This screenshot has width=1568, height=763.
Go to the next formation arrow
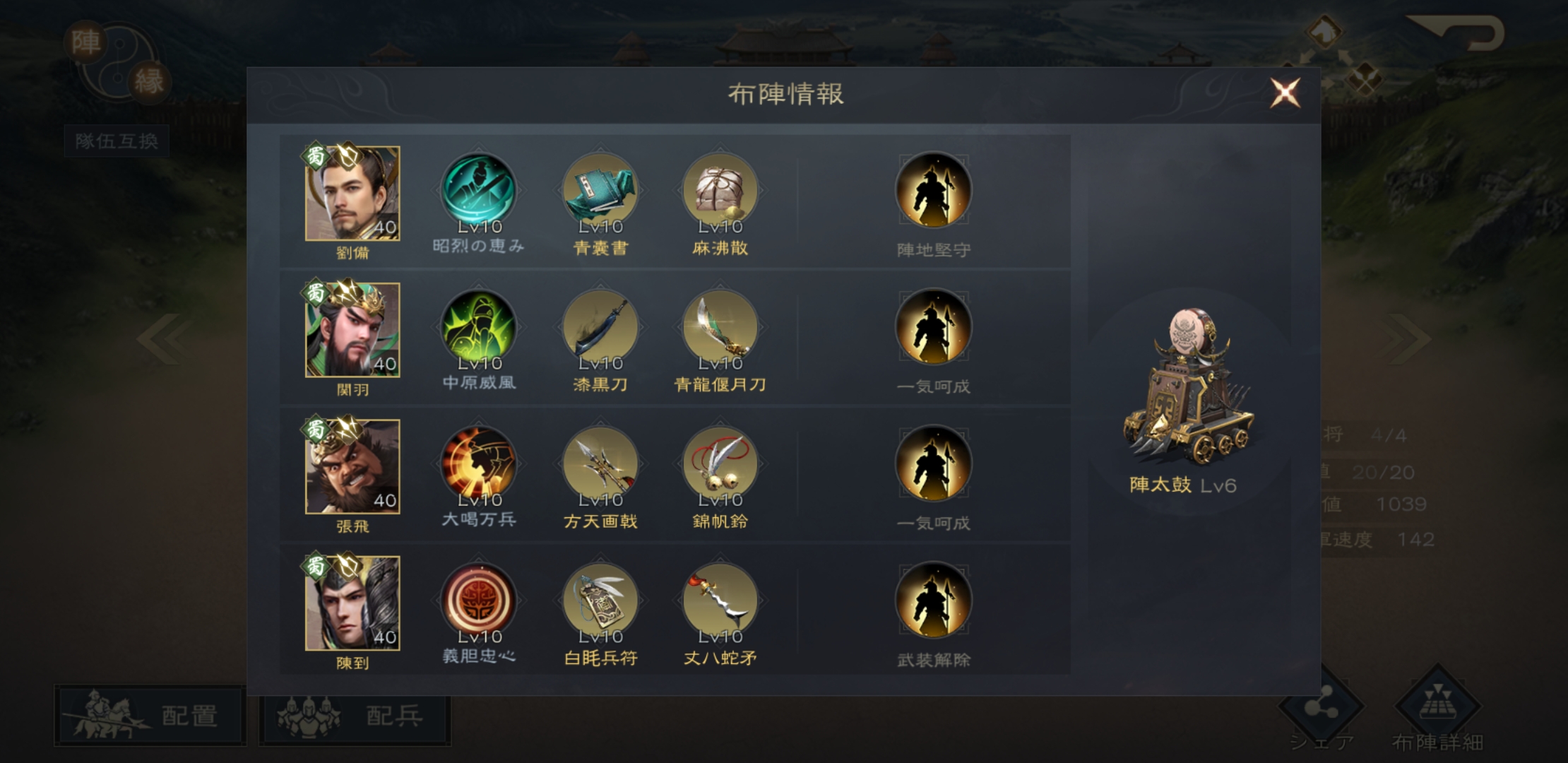click(1407, 338)
